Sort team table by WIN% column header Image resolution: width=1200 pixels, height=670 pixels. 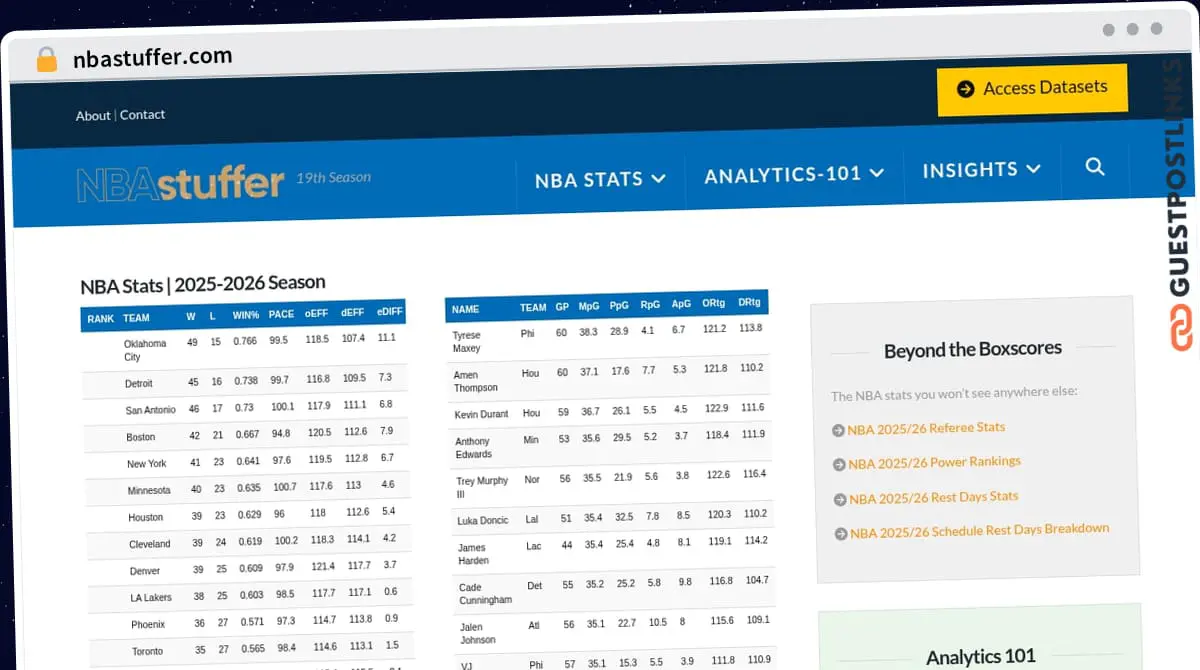(246, 315)
